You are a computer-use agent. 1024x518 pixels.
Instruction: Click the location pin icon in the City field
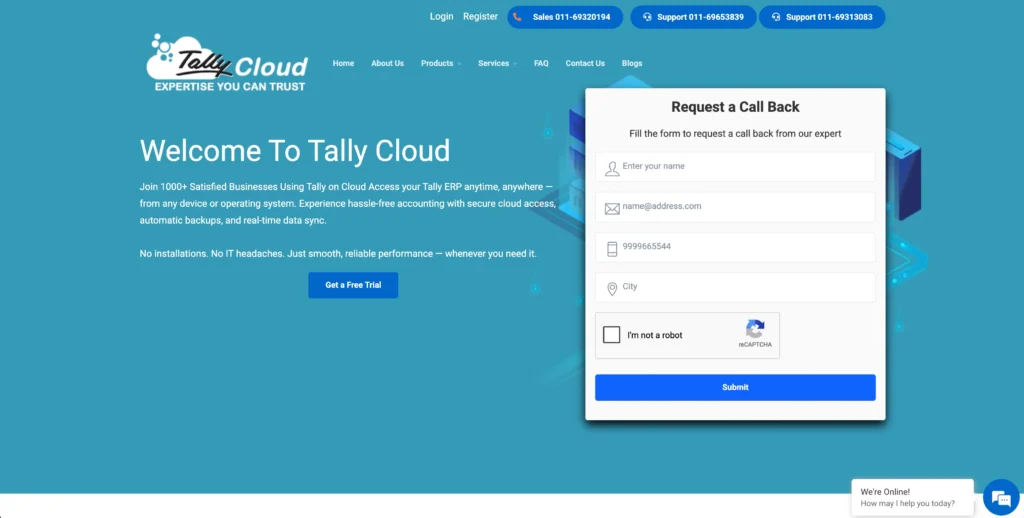[612, 289]
